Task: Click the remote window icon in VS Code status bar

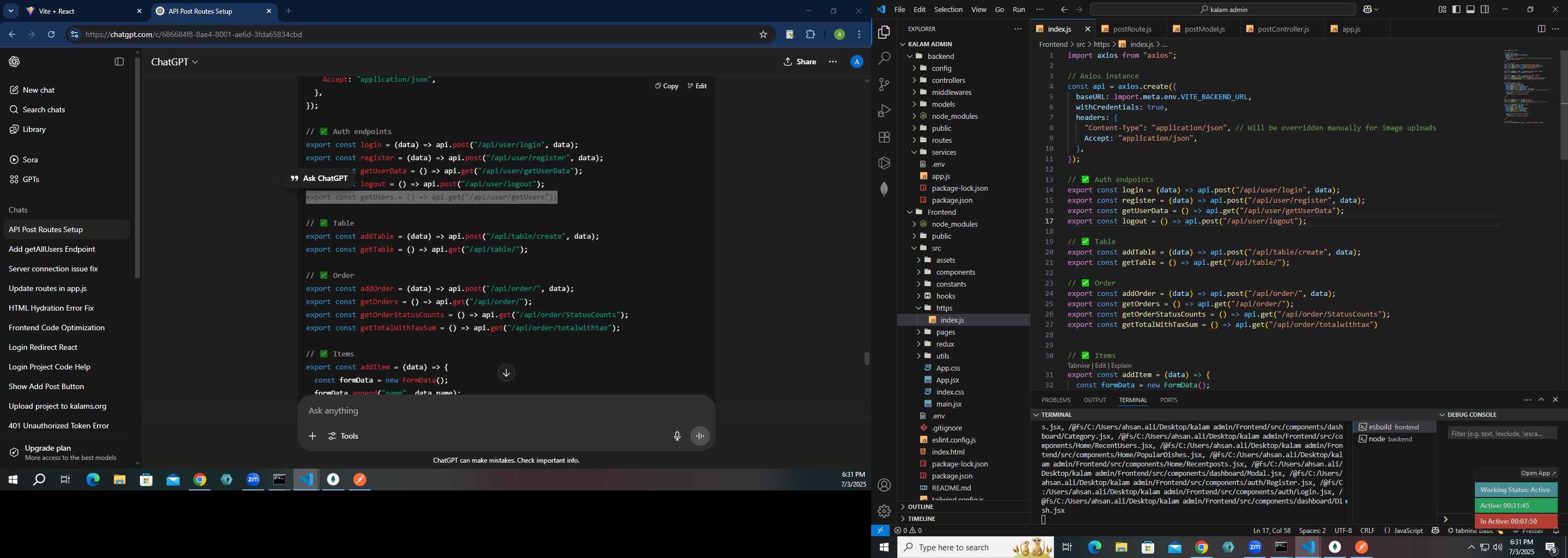Action: [880, 531]
